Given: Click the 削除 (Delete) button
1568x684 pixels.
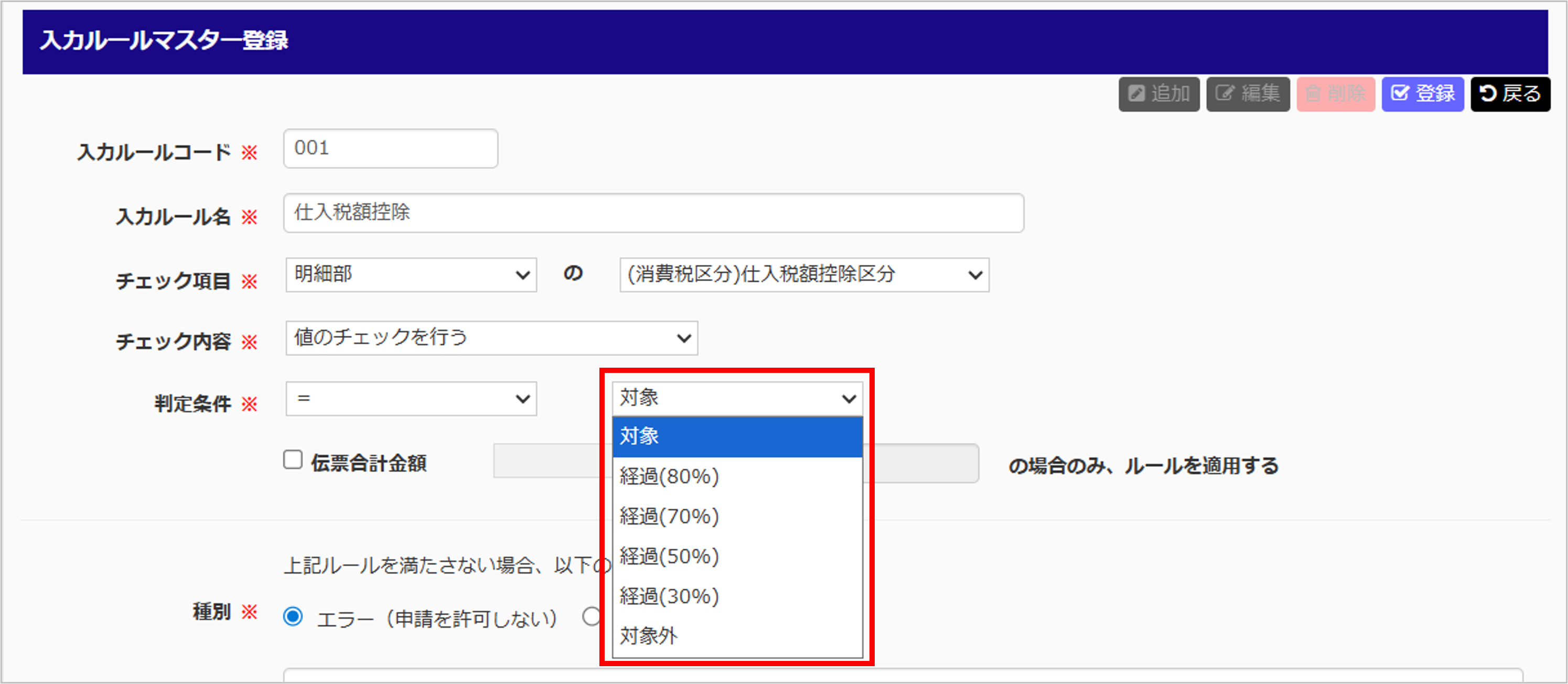Looking at the screenshot, I should coord(1336,94).
